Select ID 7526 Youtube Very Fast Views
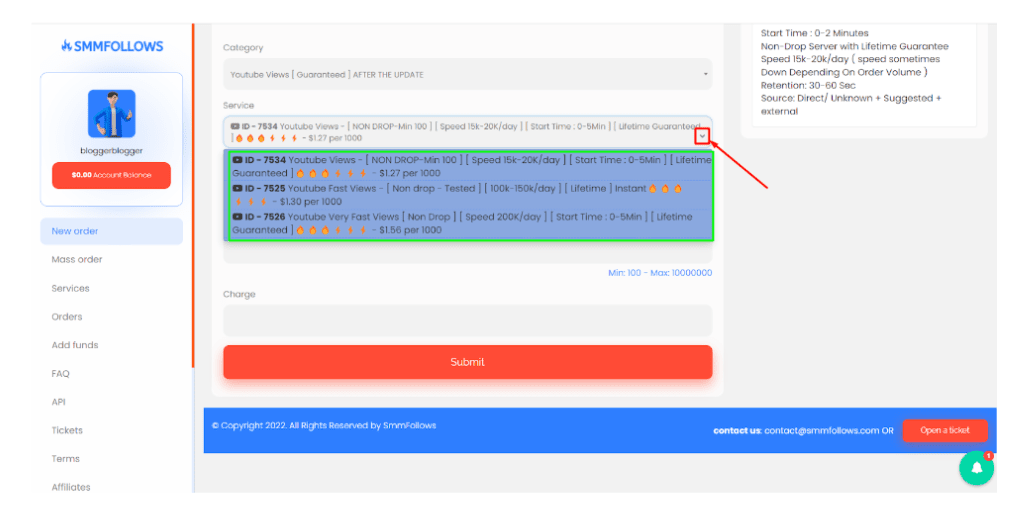The image size is (1021, 507). click(468, 223)
